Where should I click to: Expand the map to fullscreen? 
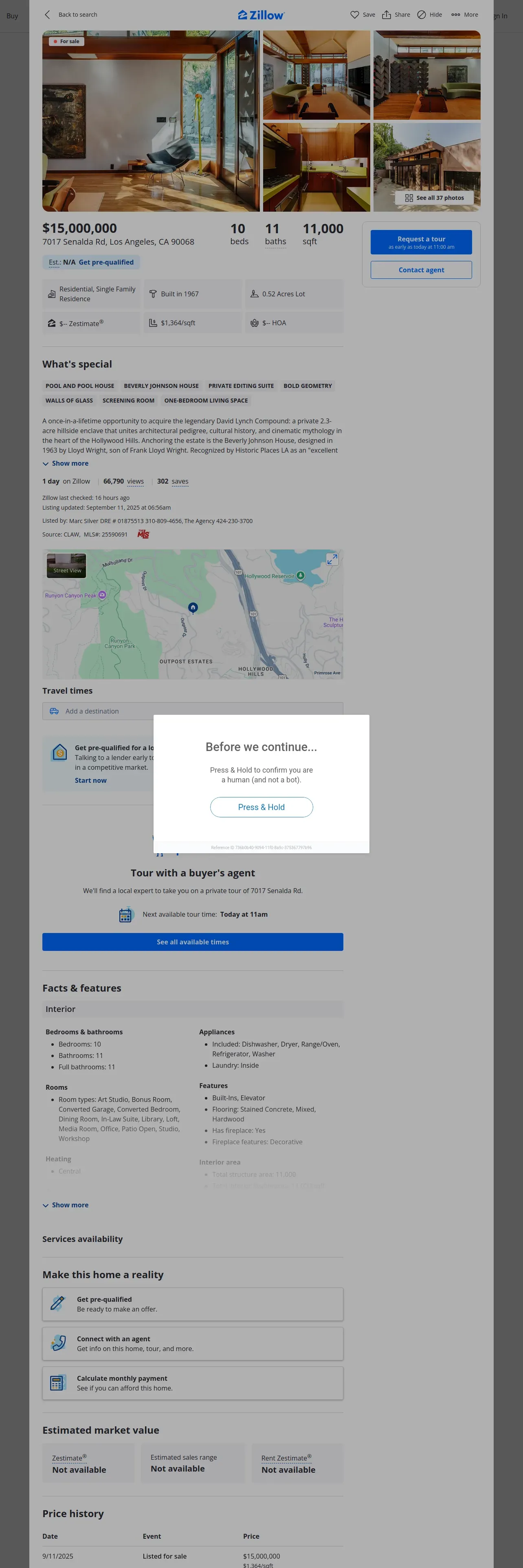click(332, 559)
